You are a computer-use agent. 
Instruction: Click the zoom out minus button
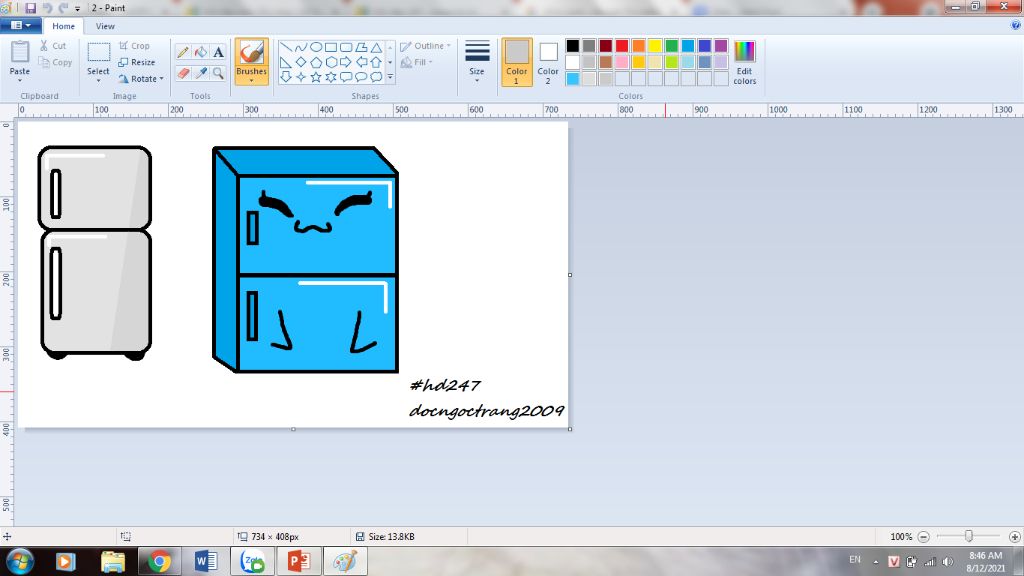tap(923, 537)
